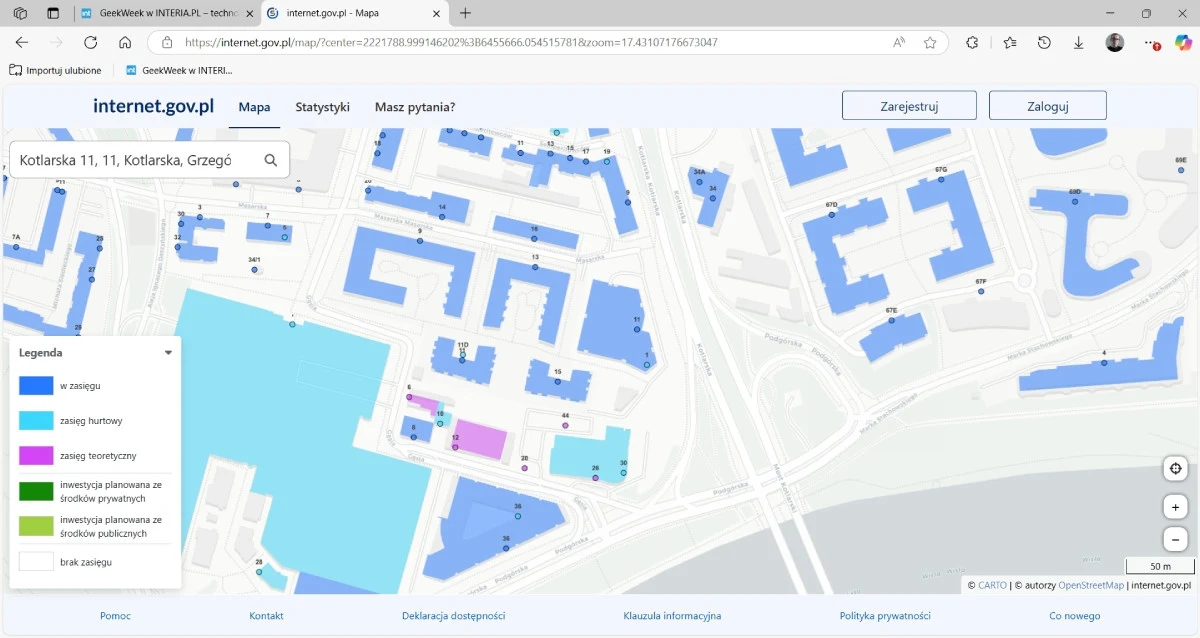Viewport: 1200px width, 638px height.
Task: Zoom out using the minus button
Action: [1175, 538]
